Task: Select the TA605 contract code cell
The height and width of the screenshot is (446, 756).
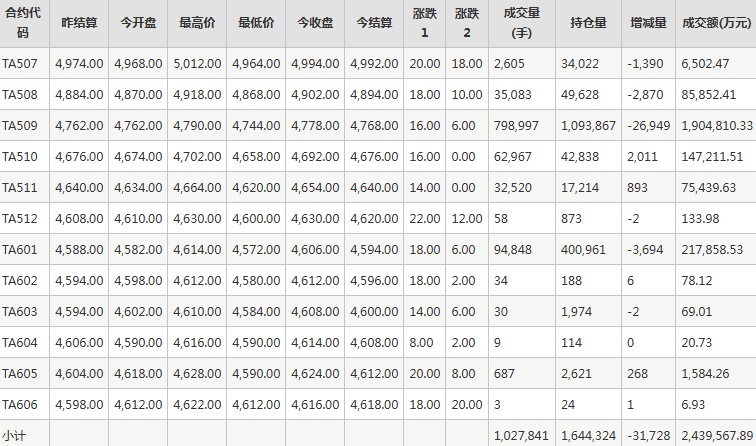Action: (20, 374)
